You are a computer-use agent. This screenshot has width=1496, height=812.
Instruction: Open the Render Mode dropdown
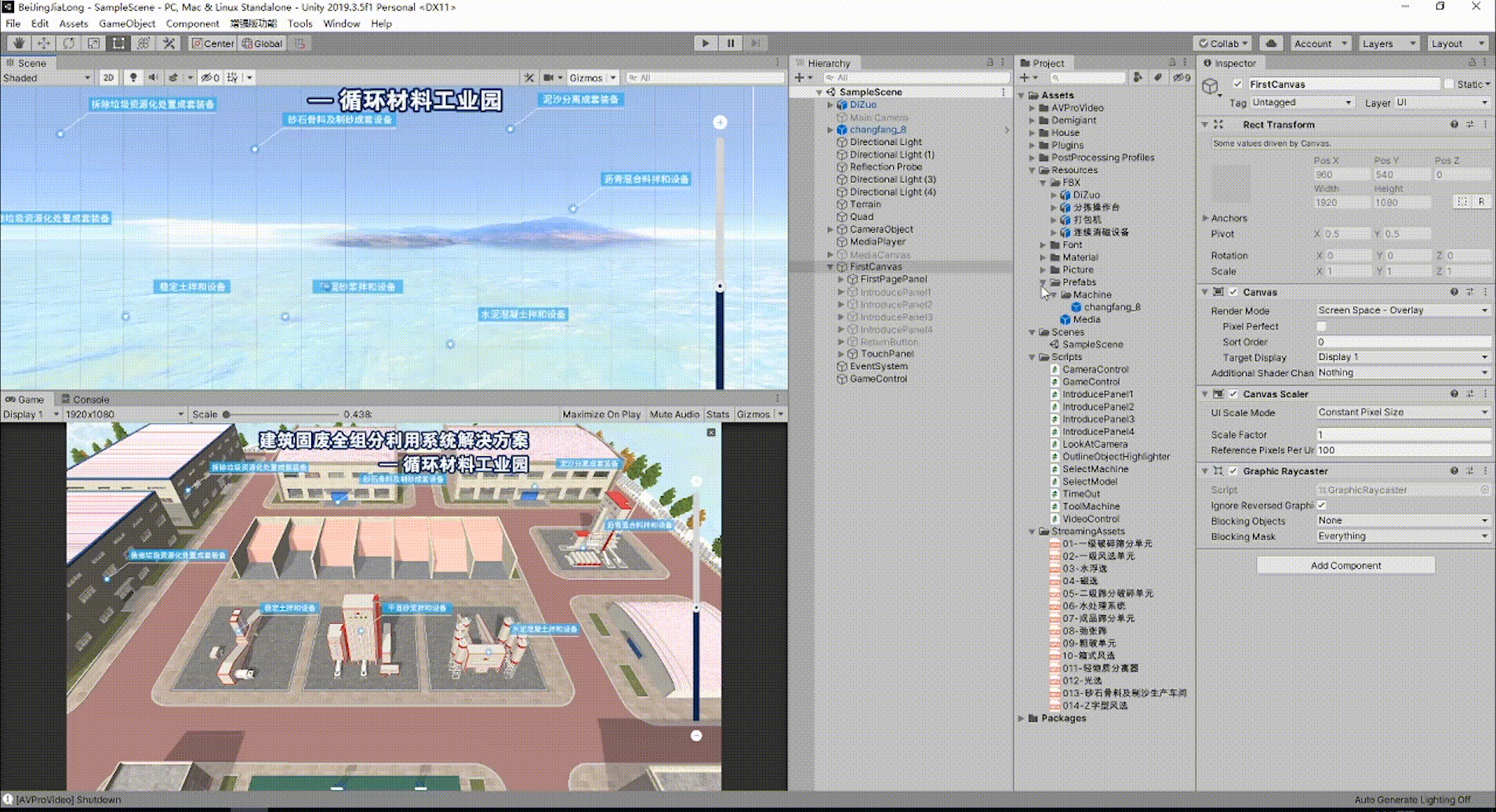pyautogui.click(x=1402, y=310)
